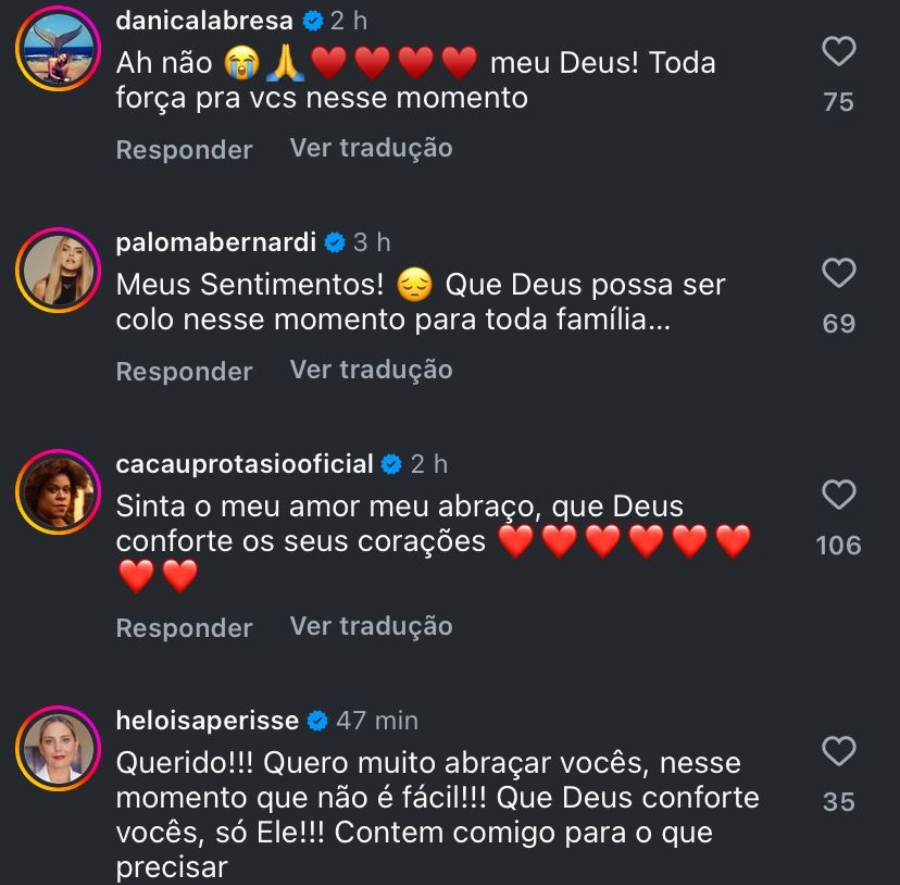Reply to palomabernardi's comment
Viewport: 900px width, 885px height.
pos(184,371)
